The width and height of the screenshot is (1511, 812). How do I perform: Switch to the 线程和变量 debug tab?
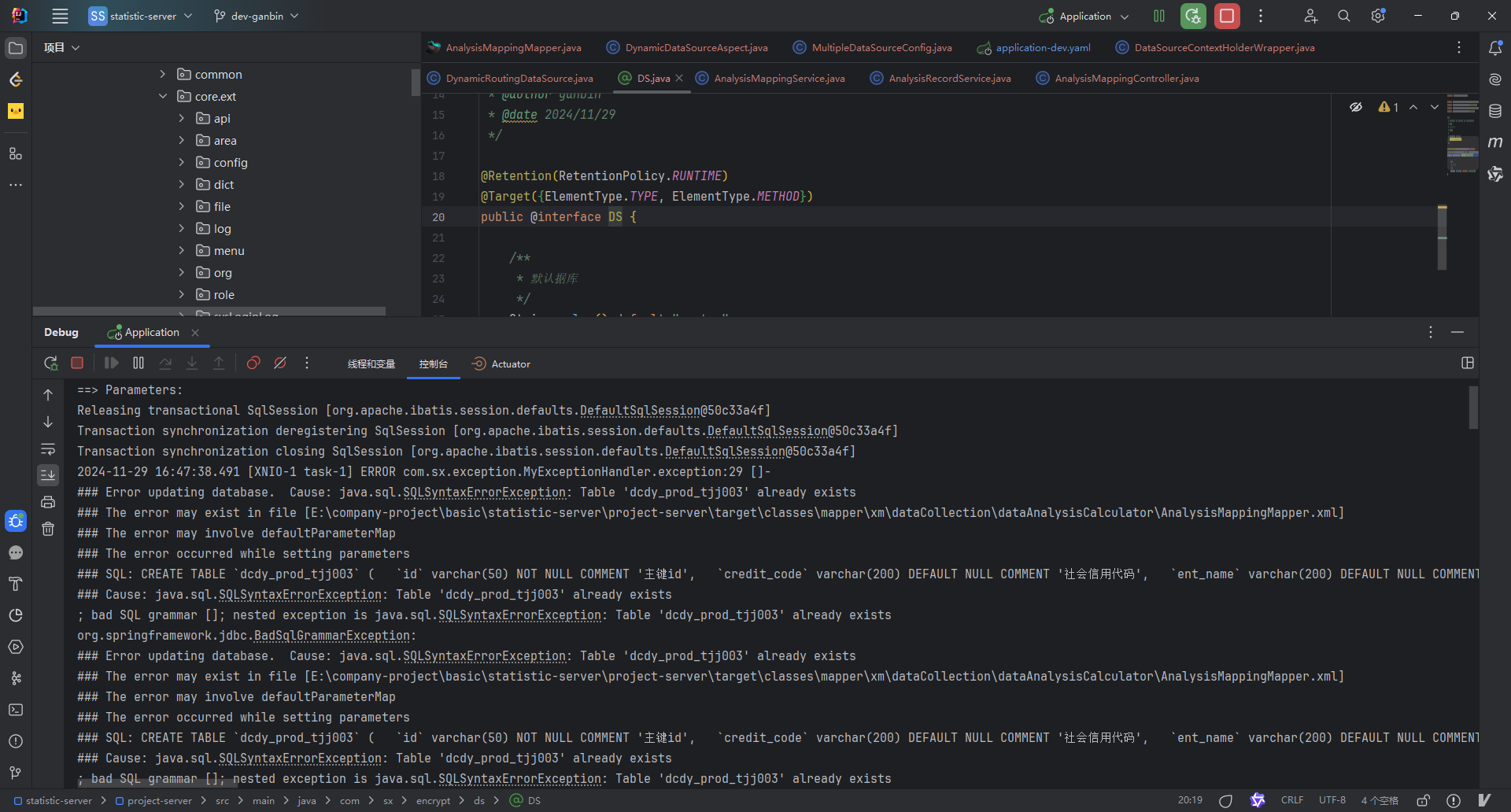[x=371, y=364]
